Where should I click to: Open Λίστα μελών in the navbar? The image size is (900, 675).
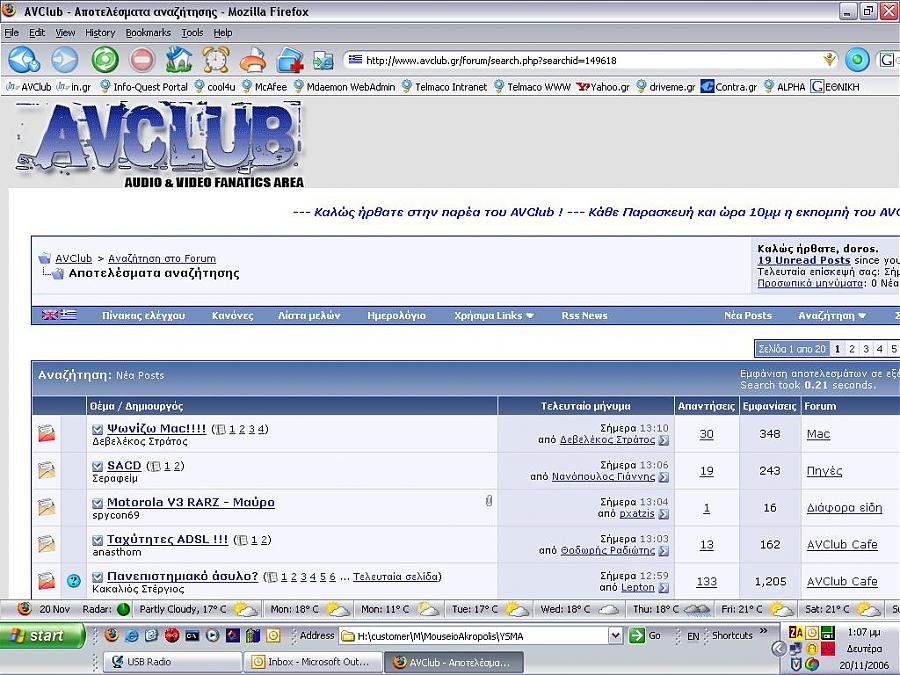point(309,315)
